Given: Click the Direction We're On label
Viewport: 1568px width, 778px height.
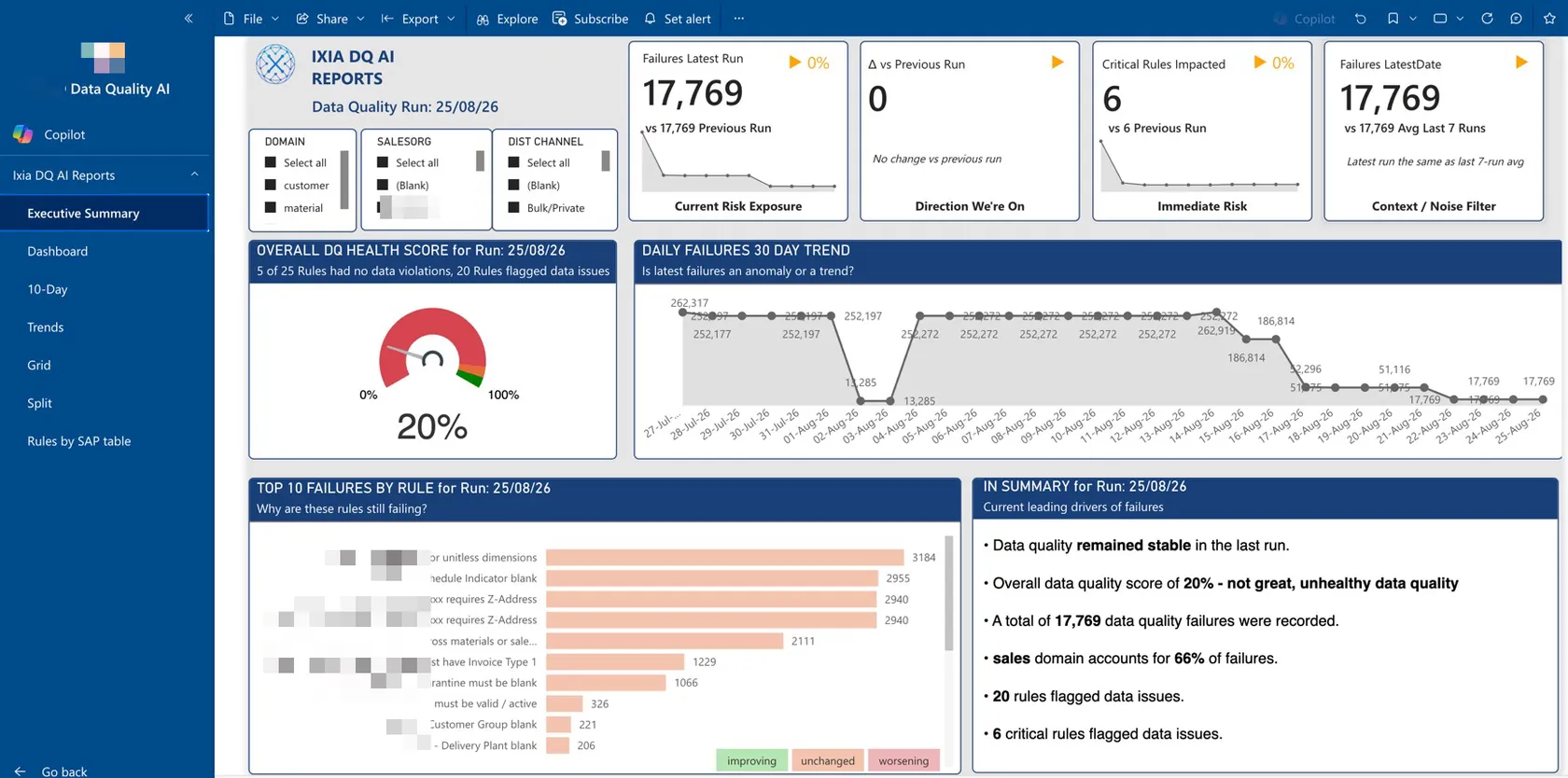Looking at the screenshot, I should (970, 206).
